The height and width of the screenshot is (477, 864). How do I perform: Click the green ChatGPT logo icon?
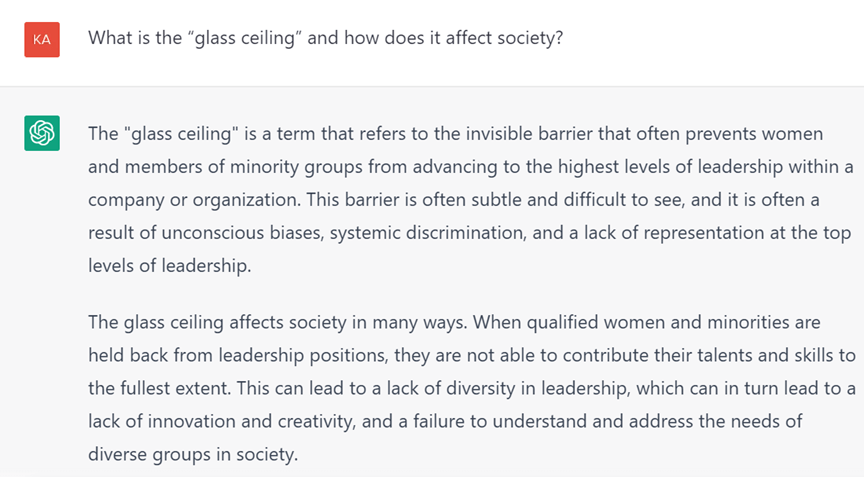[x=41, y=132]
